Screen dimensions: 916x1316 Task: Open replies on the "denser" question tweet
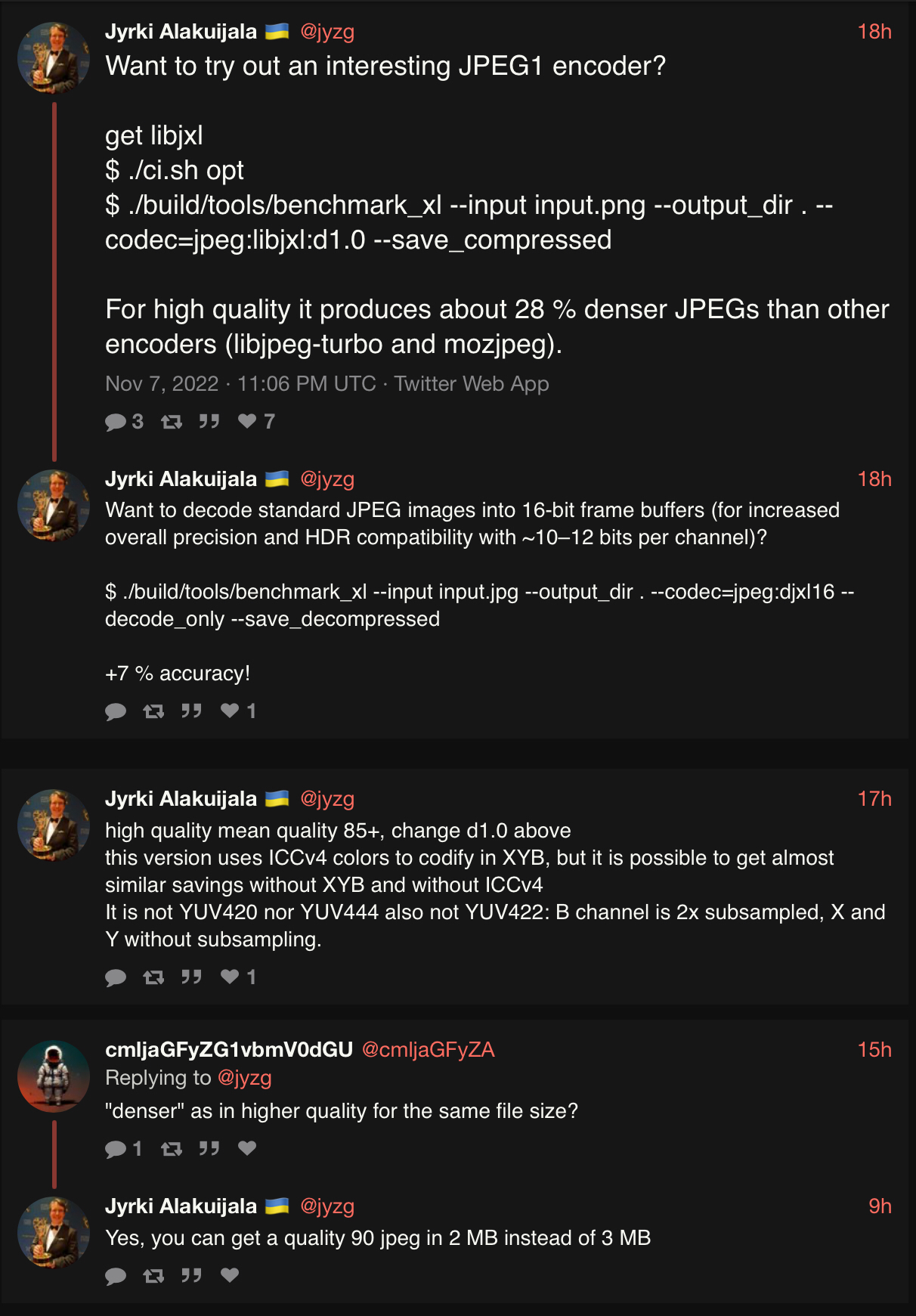point(116,1149)
